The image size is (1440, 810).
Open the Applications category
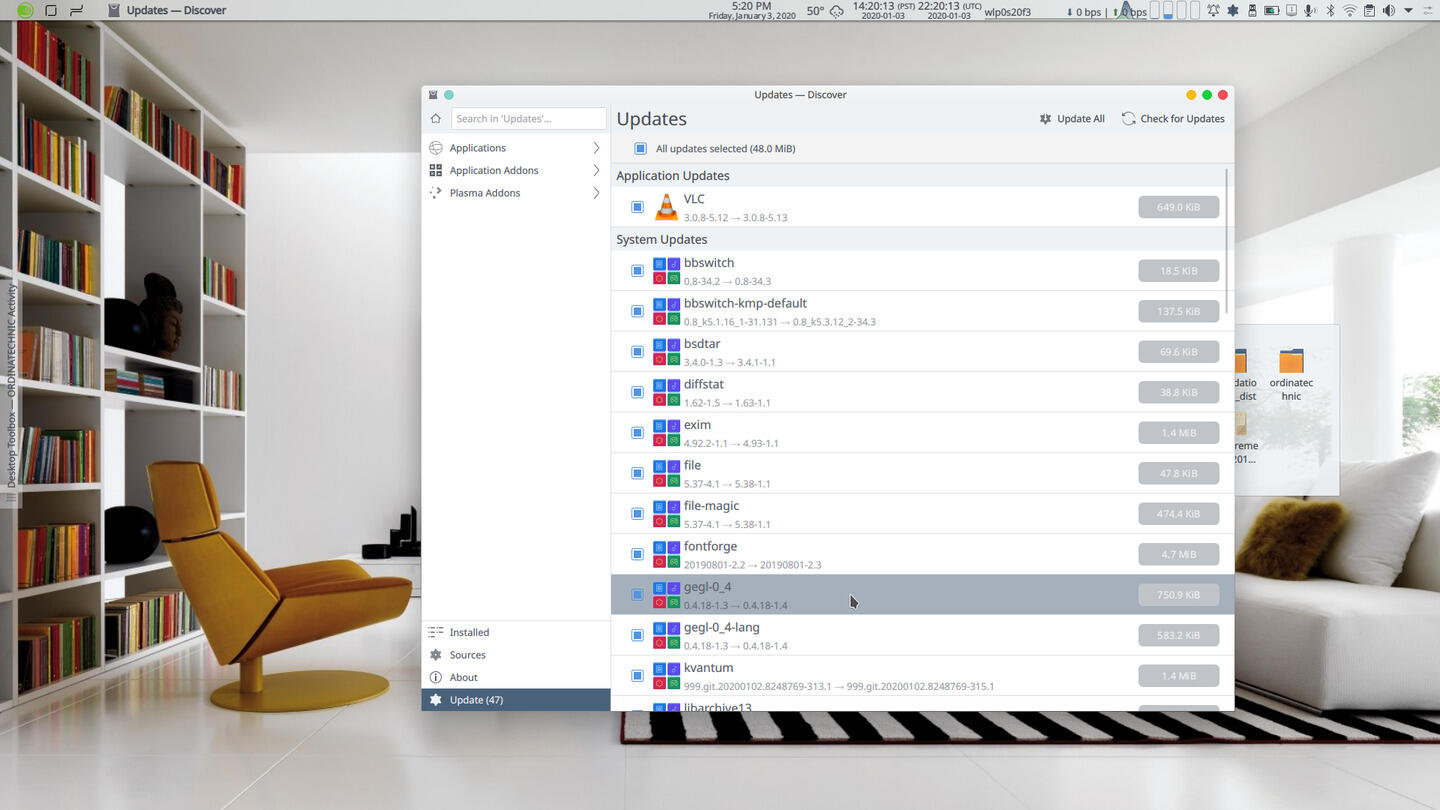516,148
